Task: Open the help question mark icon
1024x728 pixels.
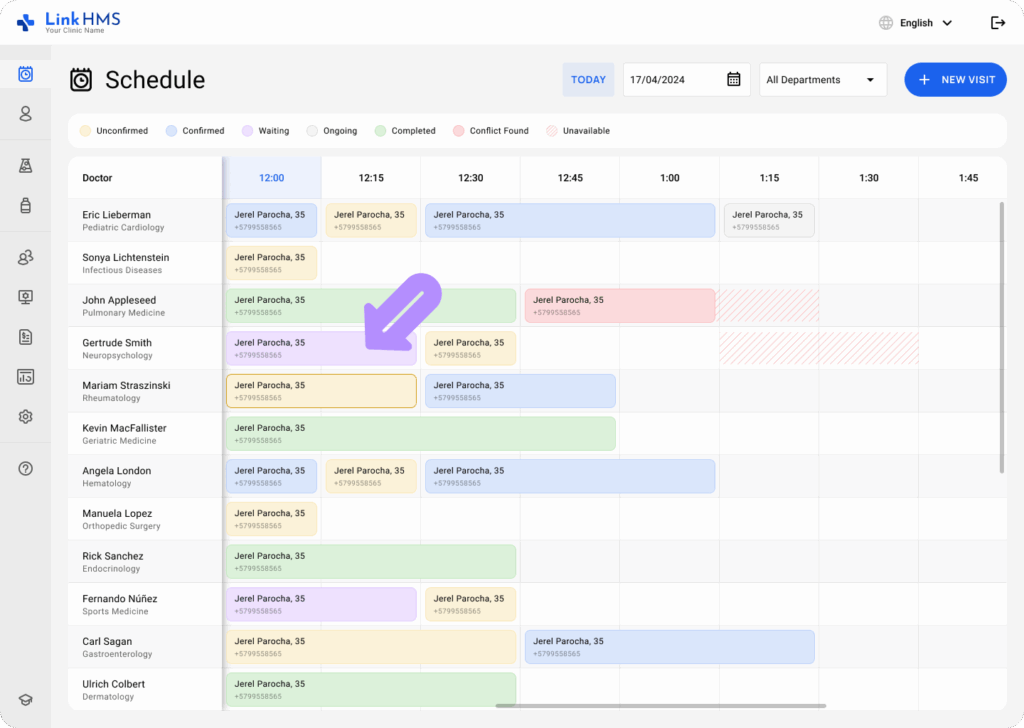Action: [26, 468]
